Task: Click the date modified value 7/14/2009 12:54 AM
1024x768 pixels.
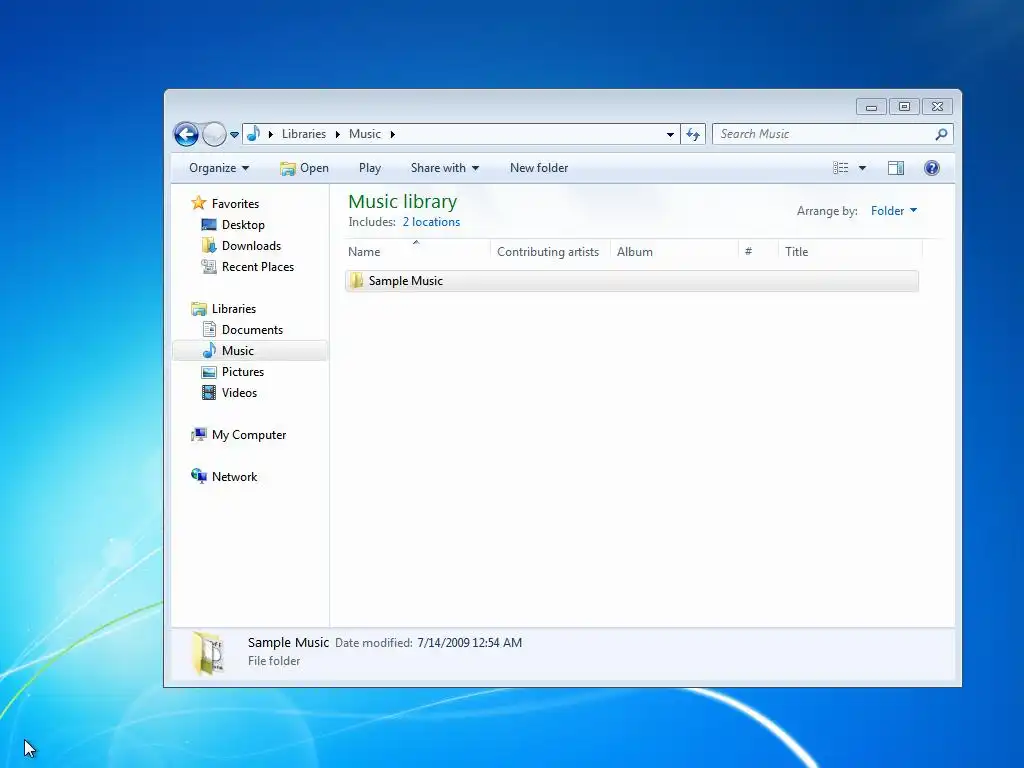Action: pos(470,643)
